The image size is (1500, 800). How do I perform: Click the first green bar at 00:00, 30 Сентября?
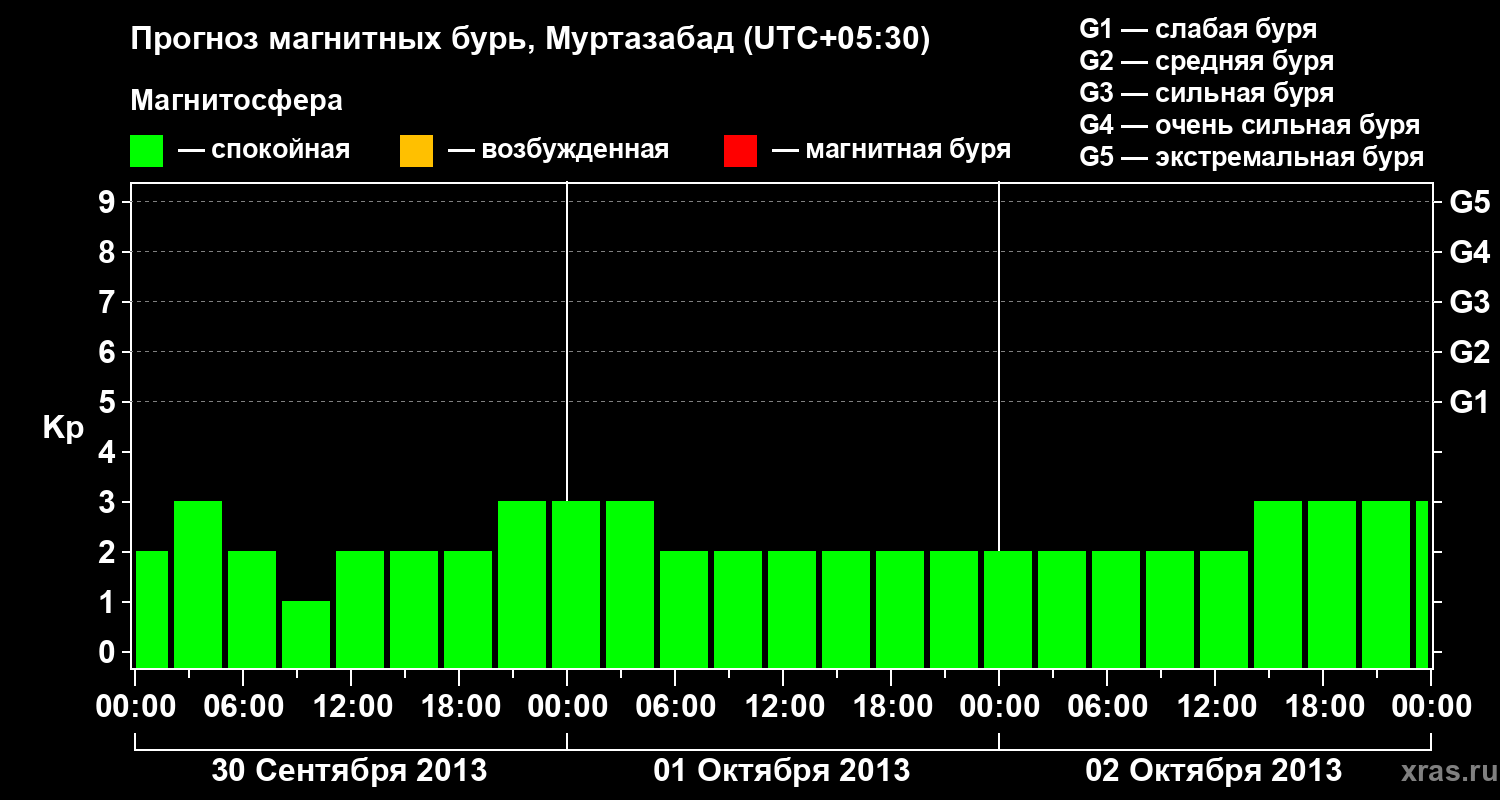pyautogui.click(x=152, y=609)
